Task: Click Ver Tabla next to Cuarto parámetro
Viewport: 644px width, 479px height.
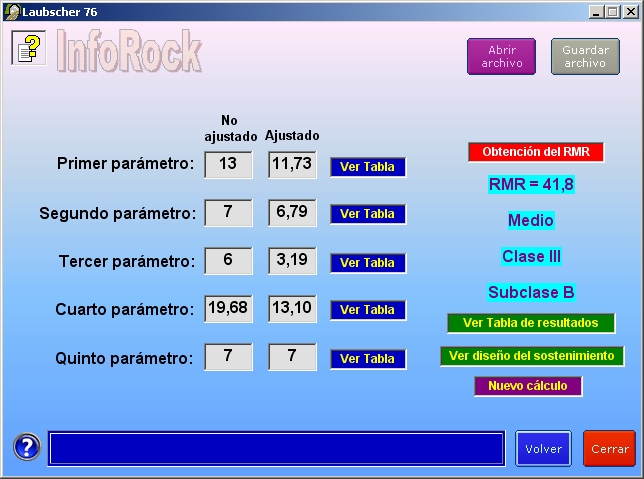Action: click(368, 310)
